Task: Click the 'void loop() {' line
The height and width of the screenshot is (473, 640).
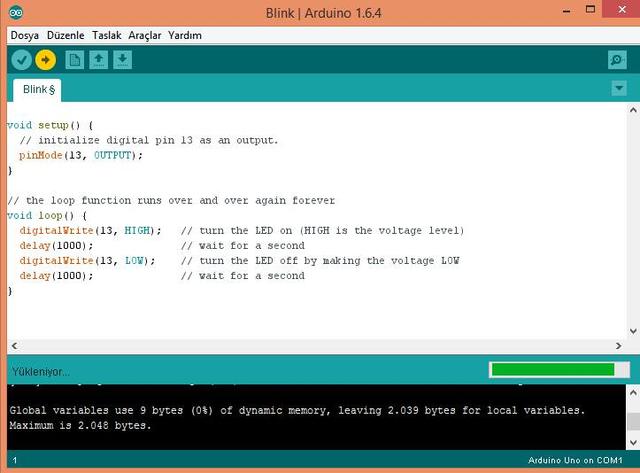Action: click(47, 215)
